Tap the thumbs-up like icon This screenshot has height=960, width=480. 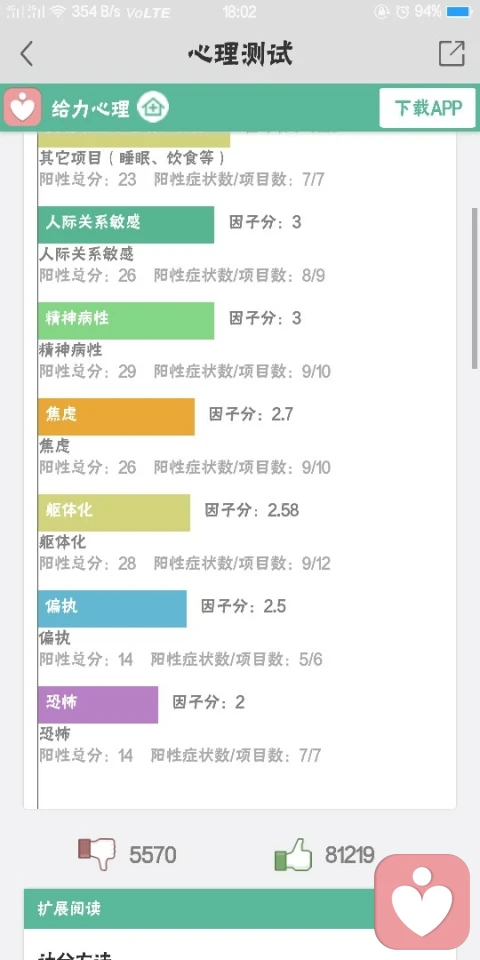click(293, 854)
